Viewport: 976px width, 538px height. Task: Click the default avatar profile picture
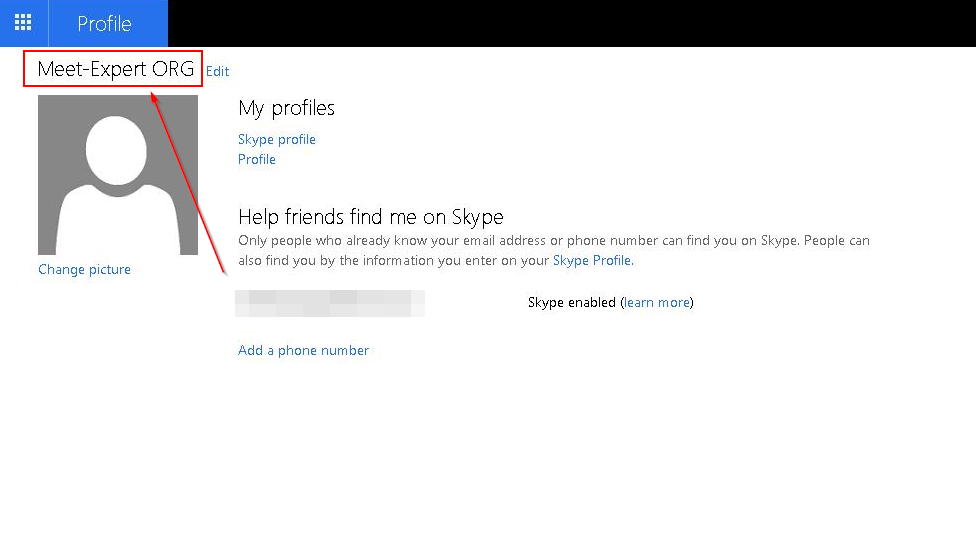[118, 175]
